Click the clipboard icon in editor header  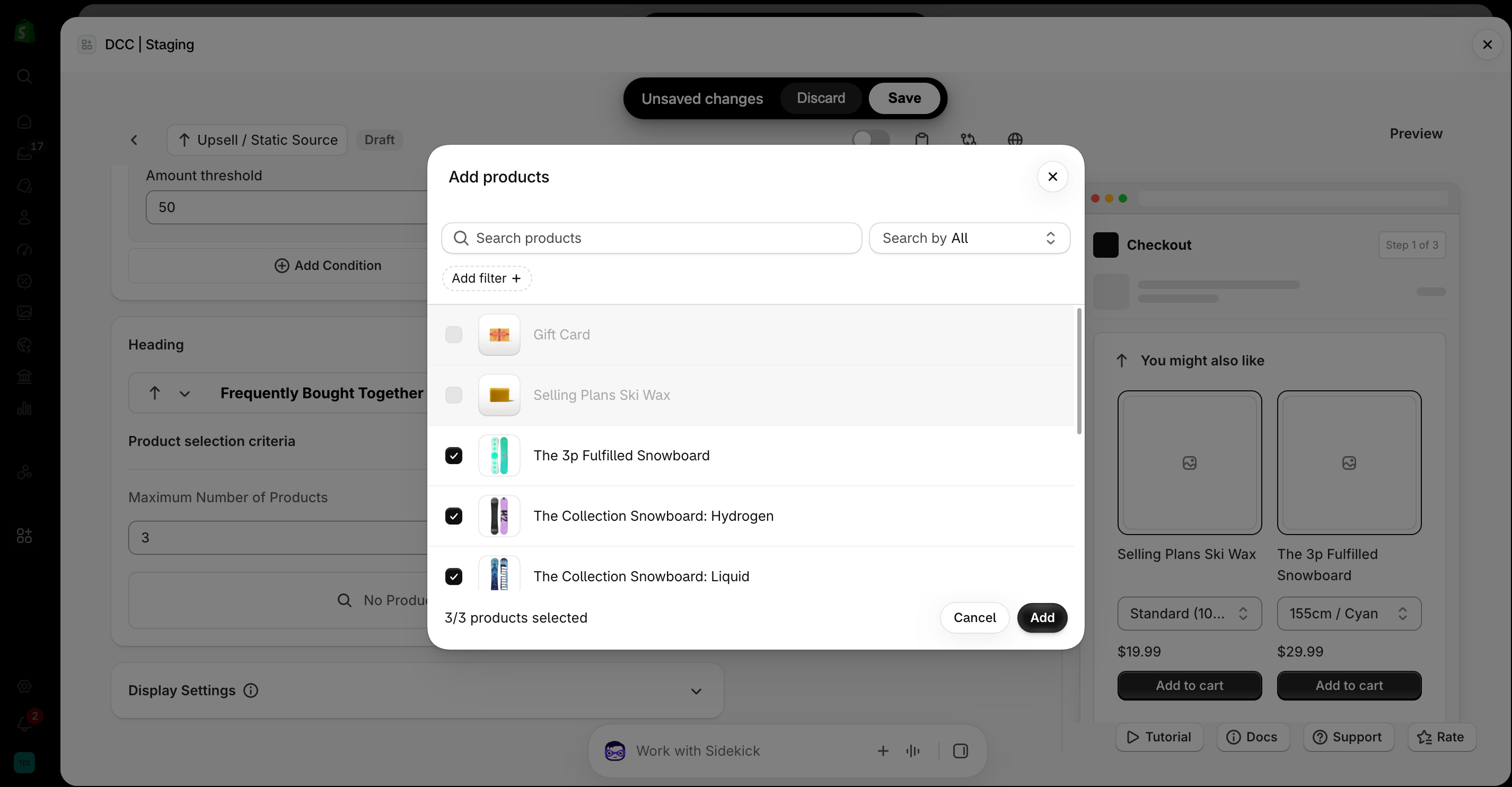(921, 140)
